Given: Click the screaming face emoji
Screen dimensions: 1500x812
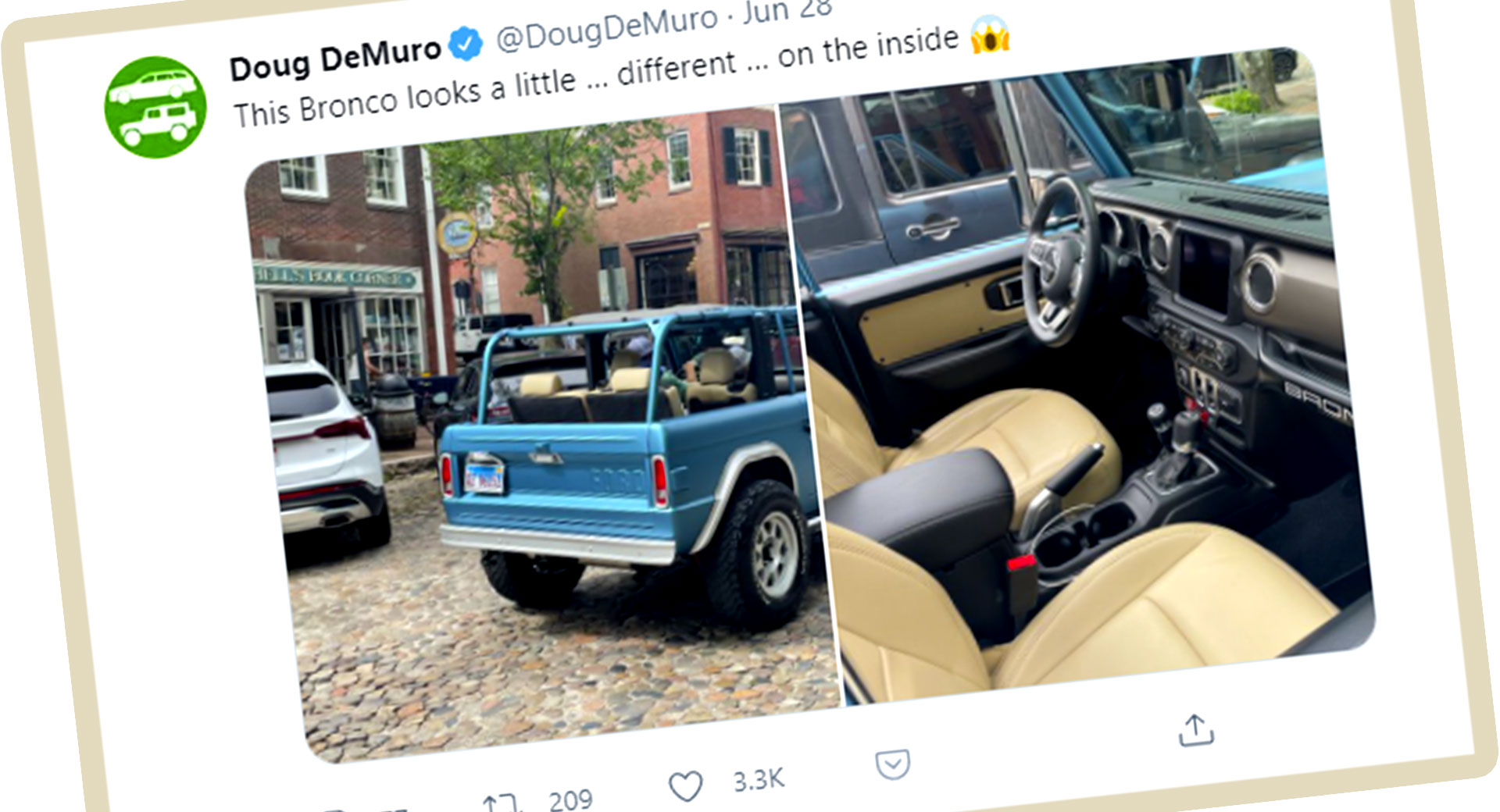Looking at the screenshot, I should click(990, 34).
